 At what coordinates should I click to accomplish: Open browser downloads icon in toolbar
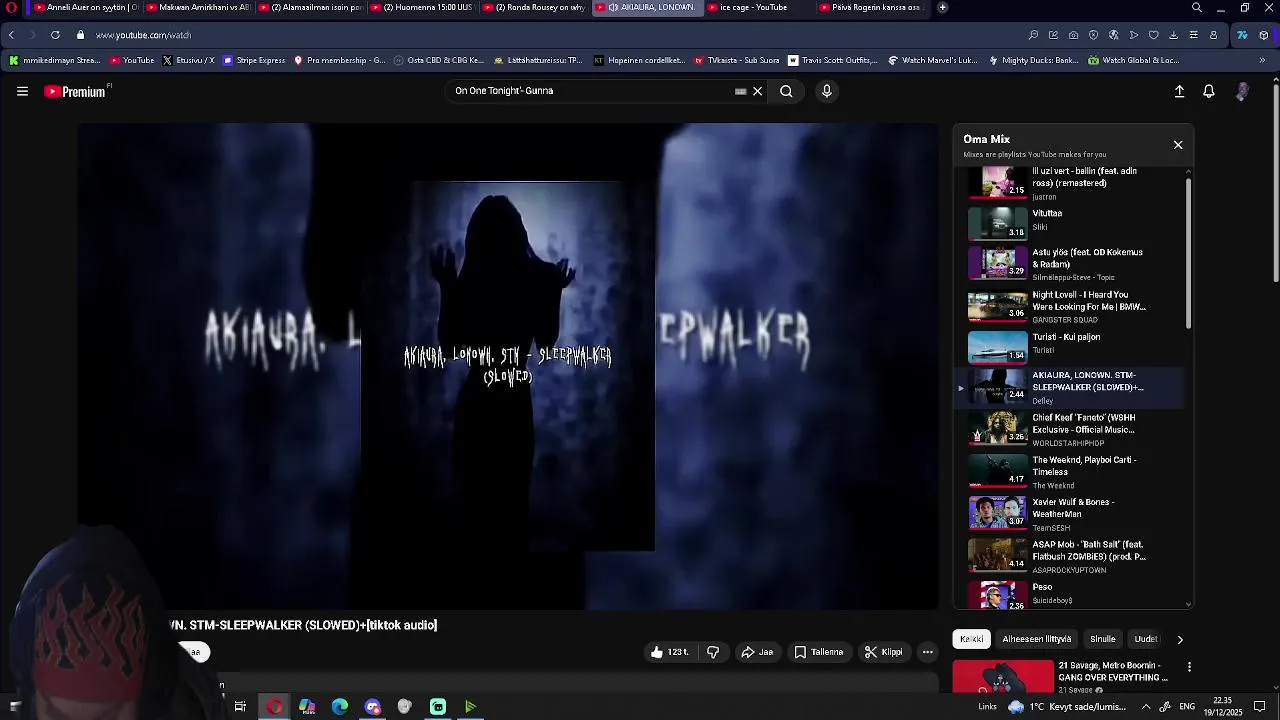pyautogui.click(x=1173, y=35)
